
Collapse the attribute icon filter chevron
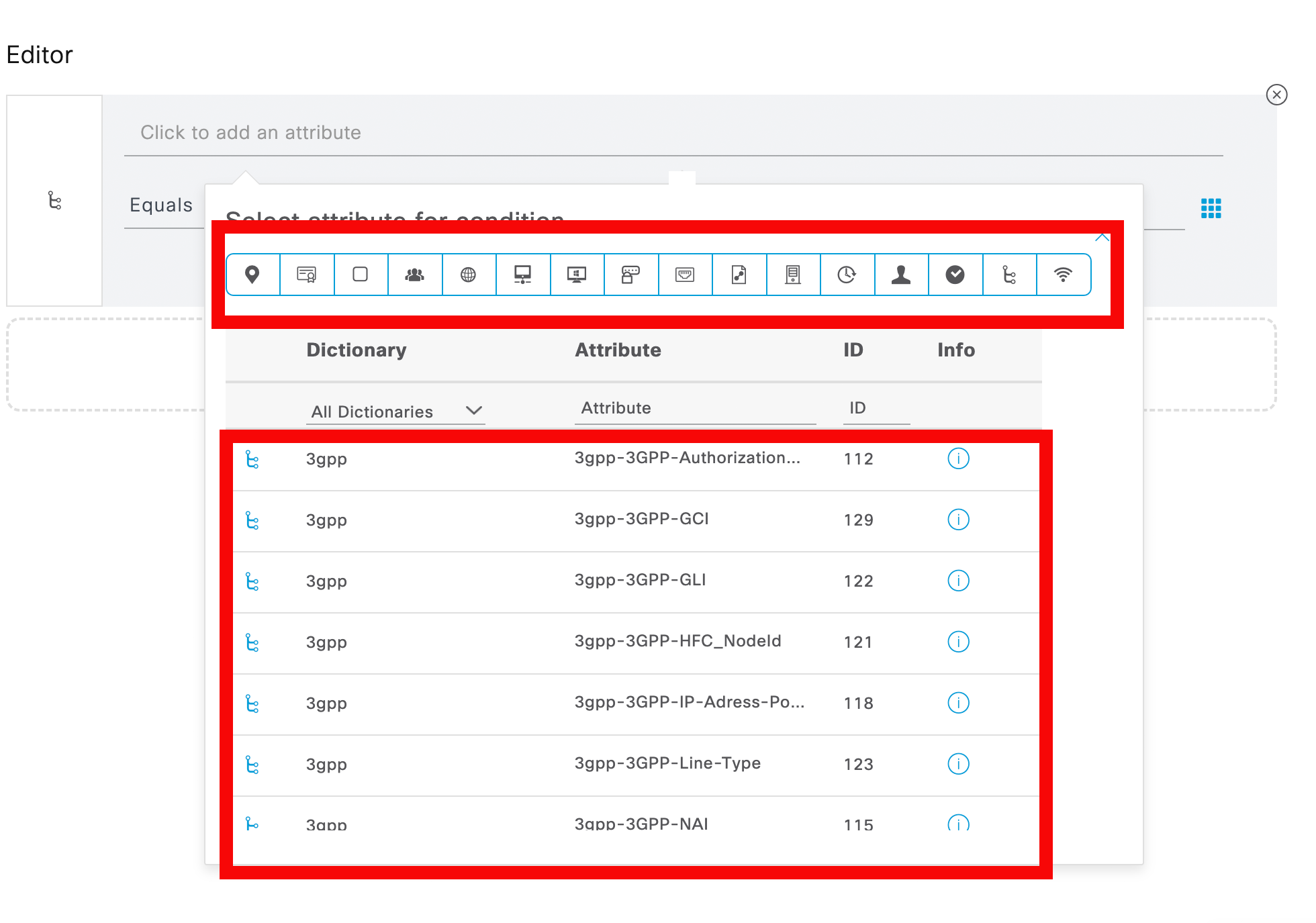(1102, 238)
